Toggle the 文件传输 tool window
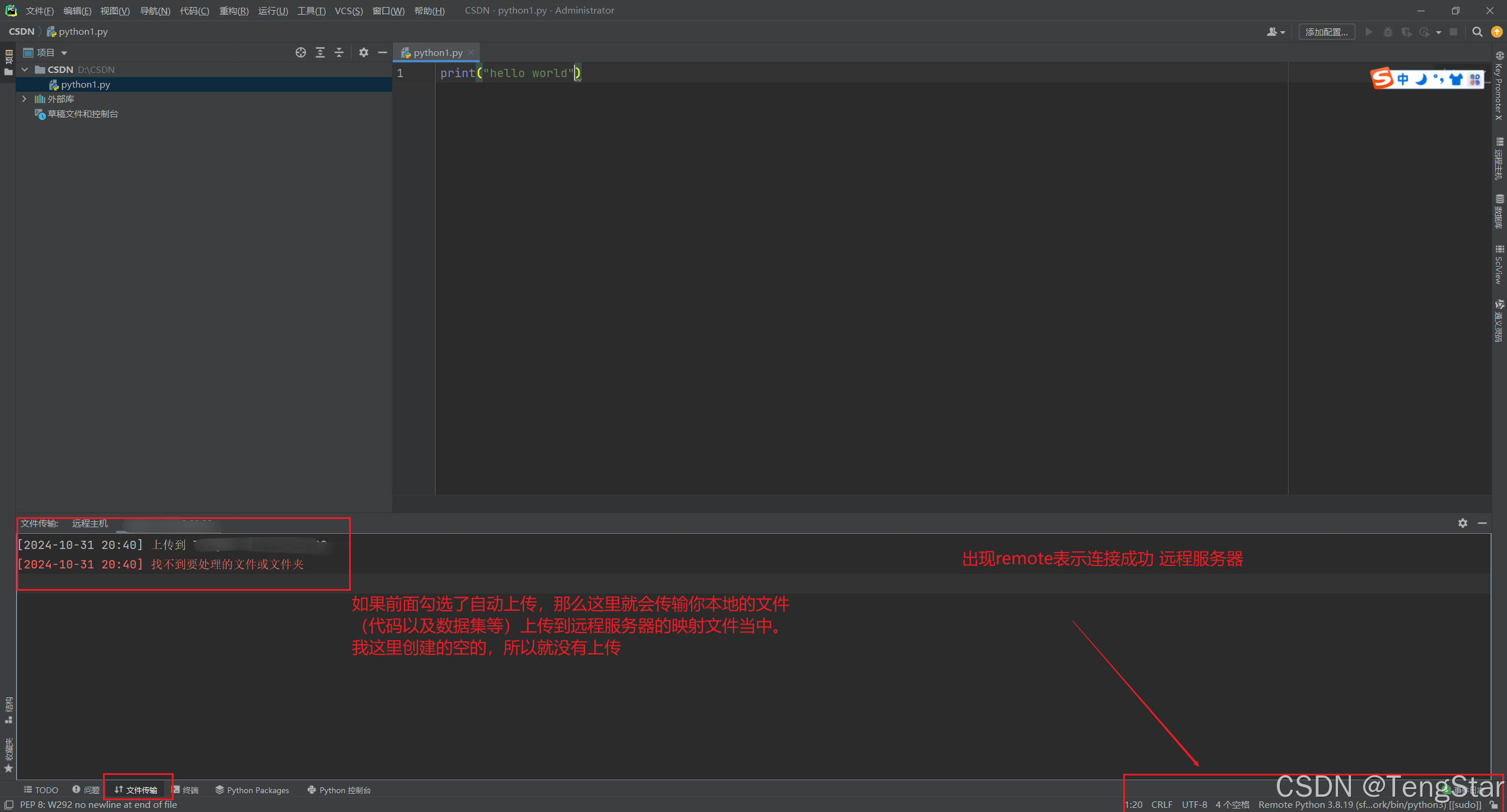Screen dimensions: 1507x812 (x=138, y=790)
